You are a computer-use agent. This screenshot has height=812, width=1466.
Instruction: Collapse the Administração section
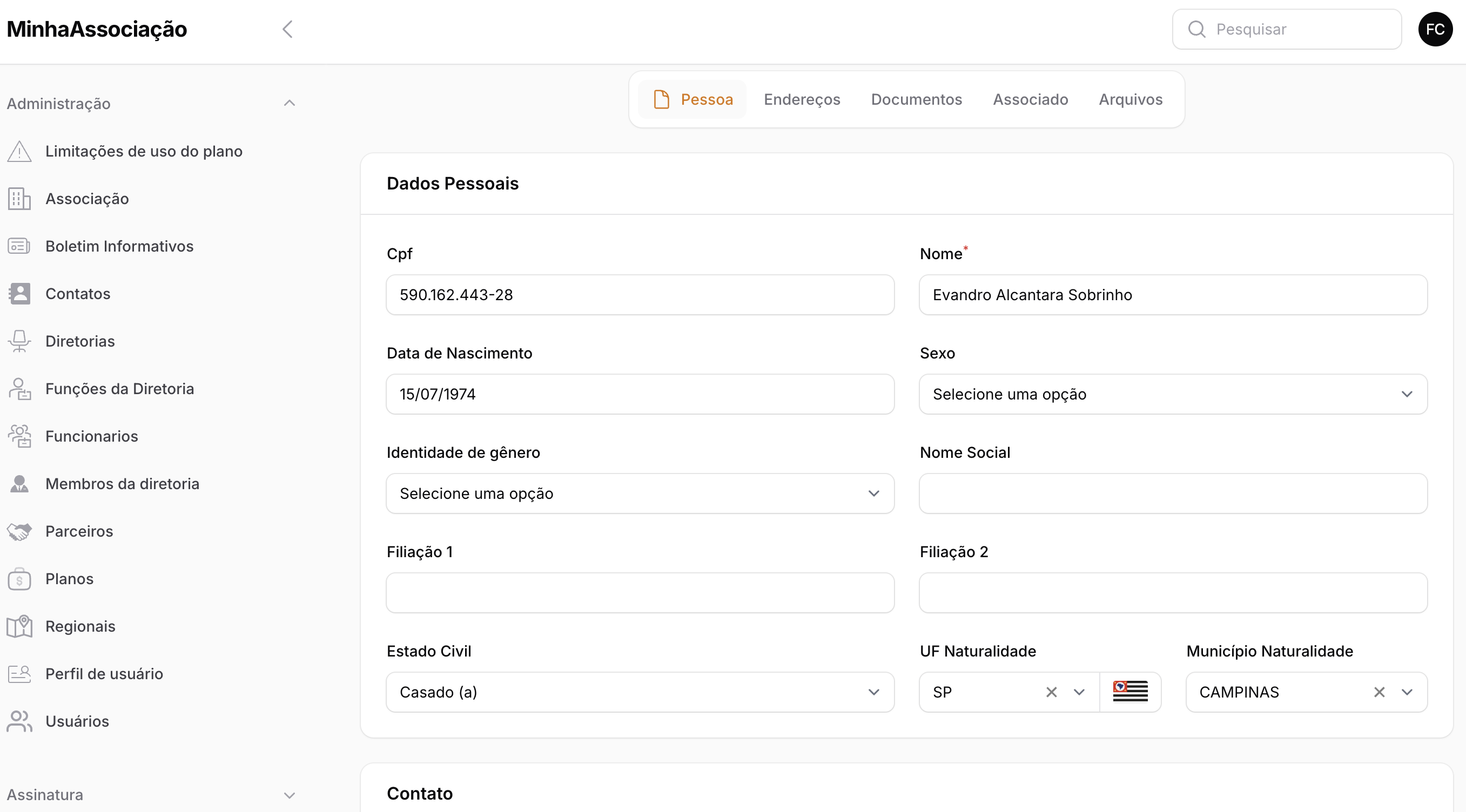coord(289,104)
